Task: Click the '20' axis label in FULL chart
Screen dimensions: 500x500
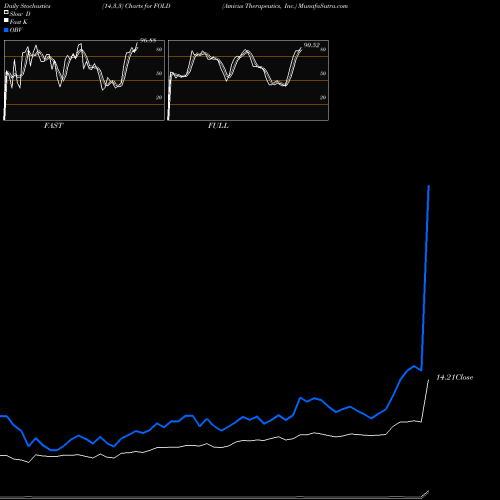Action: coord(323,97)
